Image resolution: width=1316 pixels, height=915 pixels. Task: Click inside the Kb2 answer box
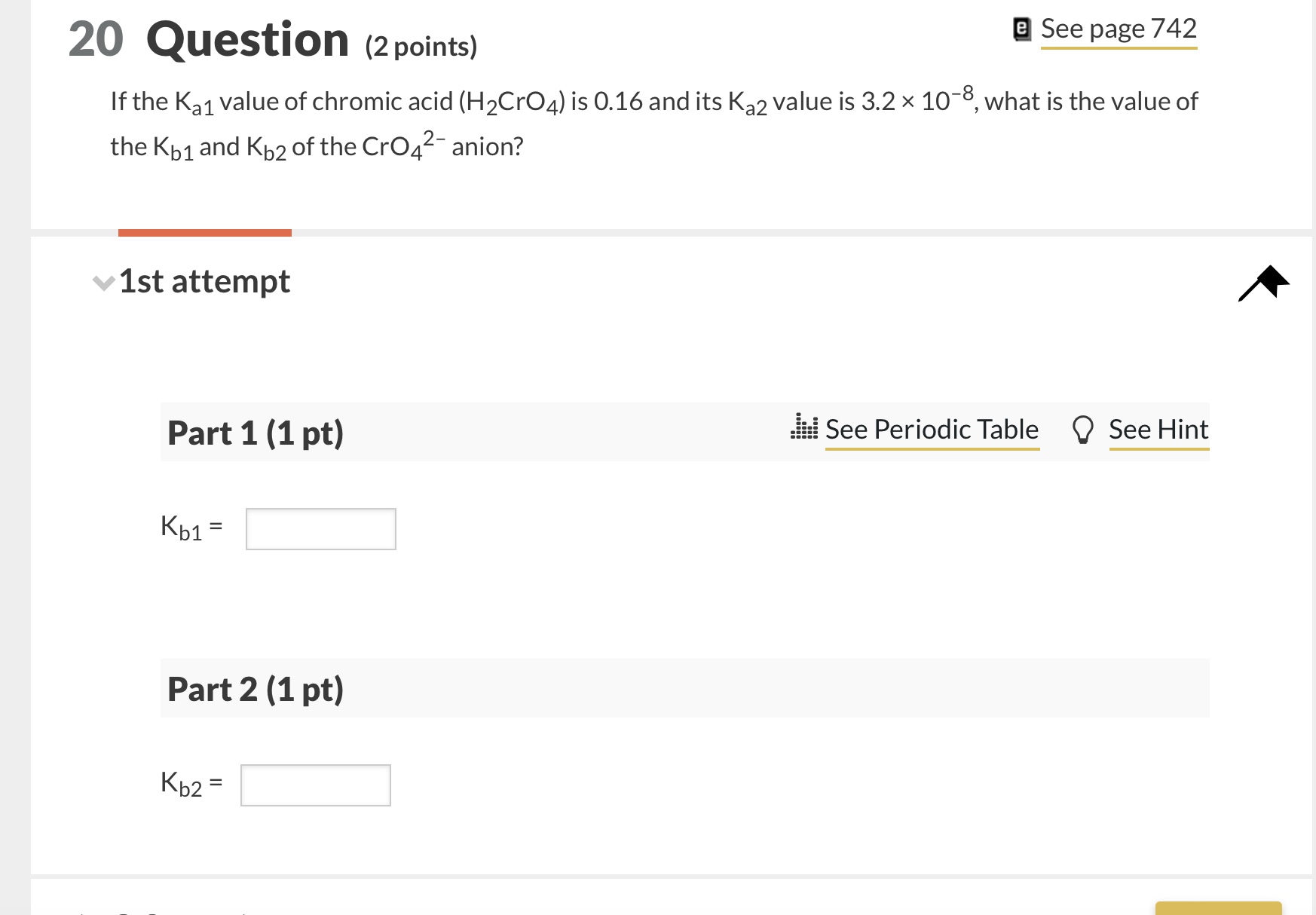316,785
